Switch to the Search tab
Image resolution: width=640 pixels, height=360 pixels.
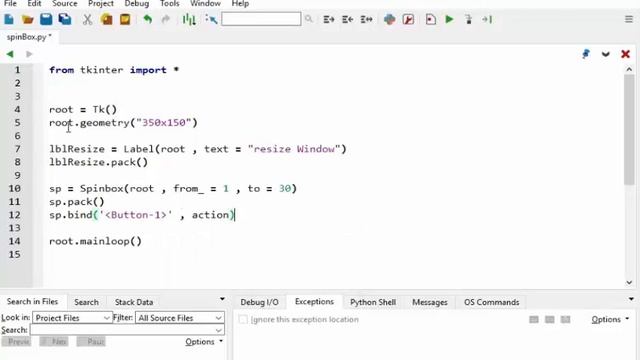pyautogui.click(x=86, y=302)
